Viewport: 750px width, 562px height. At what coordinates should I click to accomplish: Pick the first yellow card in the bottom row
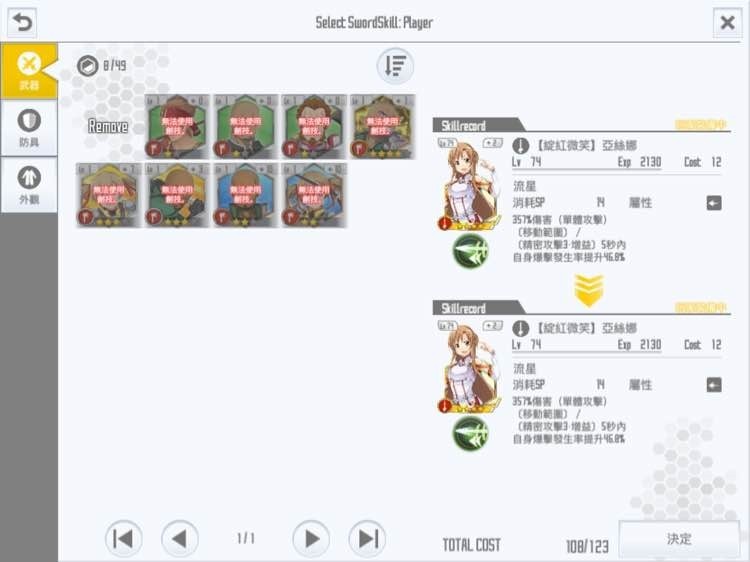pyautogui.click(x=108, y=195)
